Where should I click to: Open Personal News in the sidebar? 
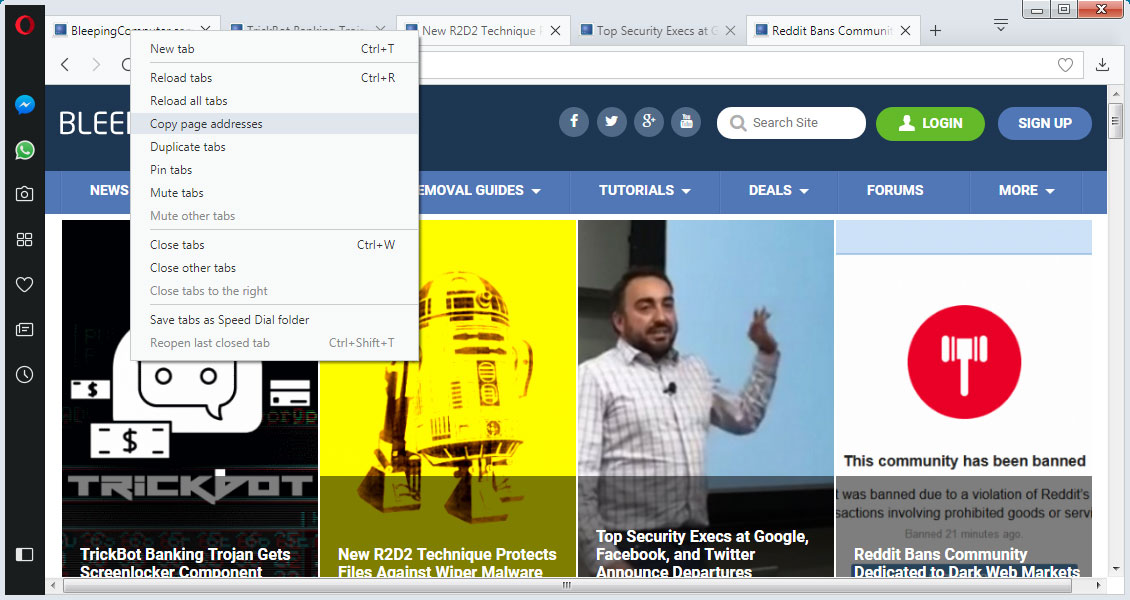tap(25, 329)
